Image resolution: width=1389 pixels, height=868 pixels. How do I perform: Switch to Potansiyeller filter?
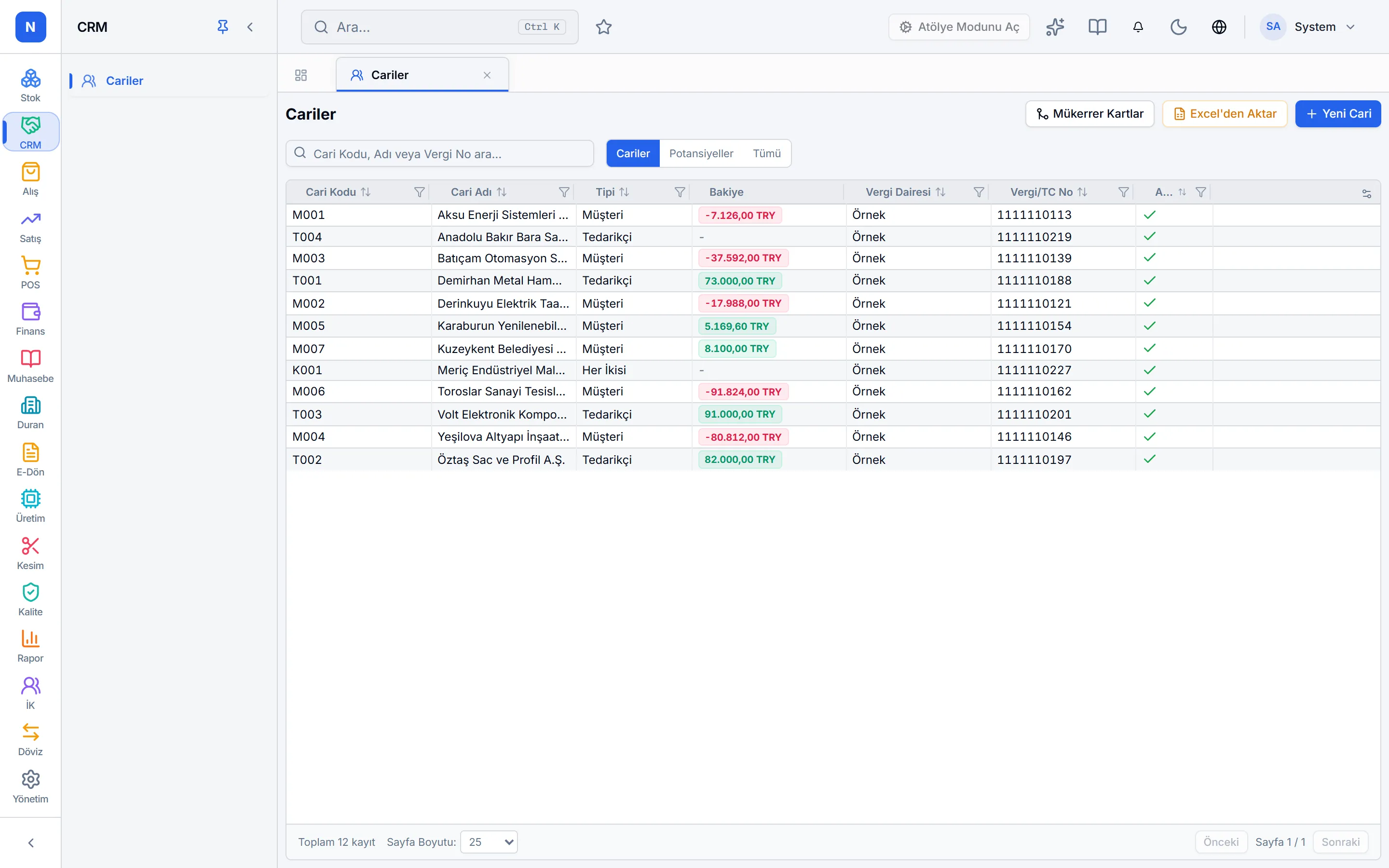pyautogui.click(x=701, y=153)
